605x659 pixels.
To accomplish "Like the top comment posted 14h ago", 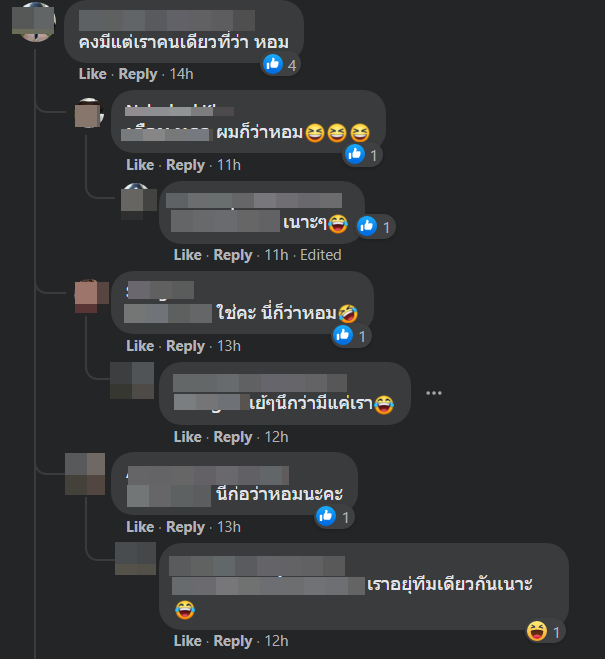I will point(92,74).
